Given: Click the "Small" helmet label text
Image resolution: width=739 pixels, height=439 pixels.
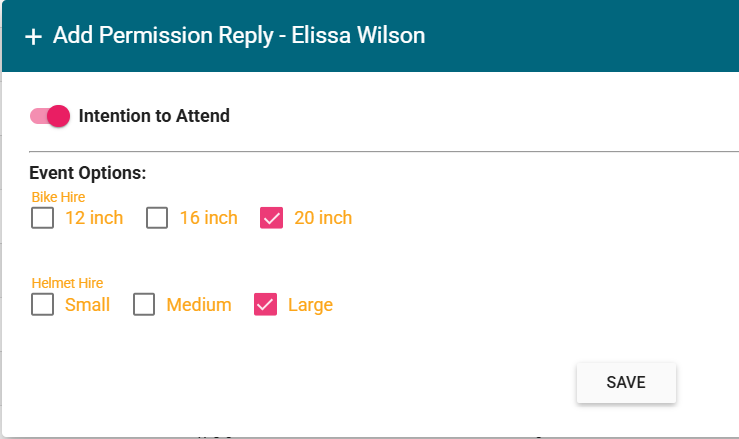Looking at the screenshot, I should pyautogui.click(x=87, y=305).
